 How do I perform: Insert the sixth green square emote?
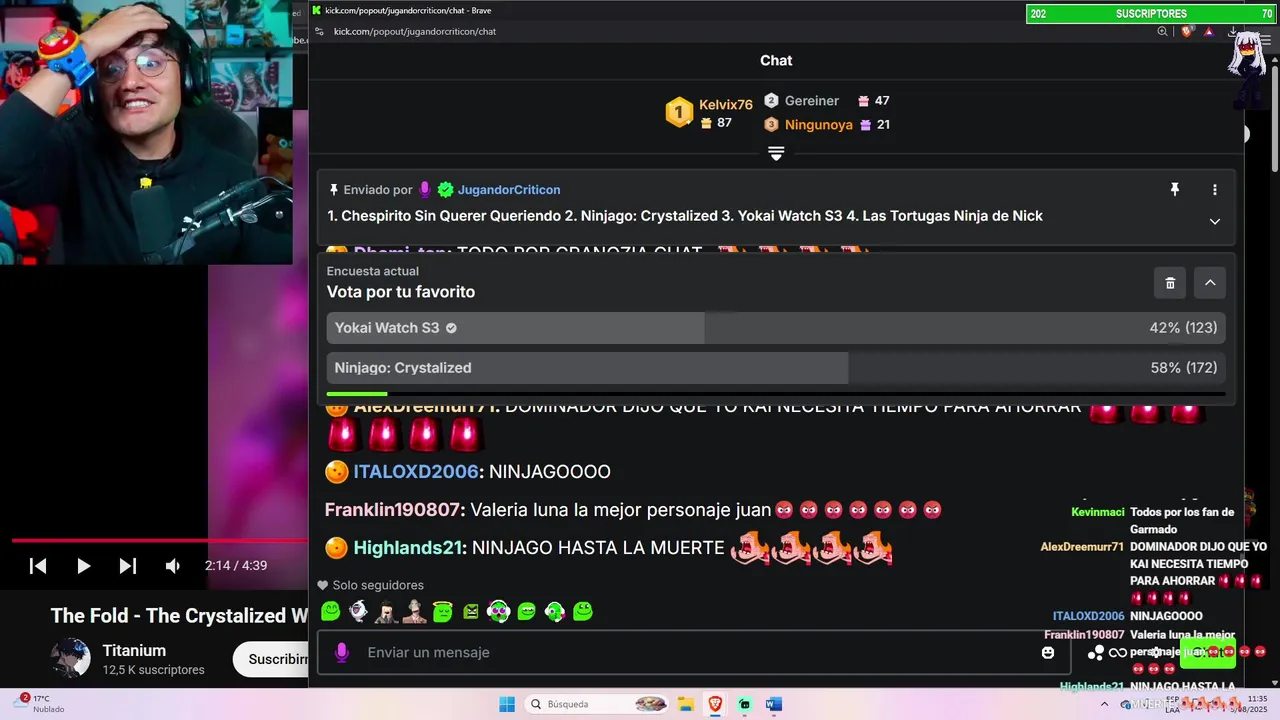[x=471, y=611]
